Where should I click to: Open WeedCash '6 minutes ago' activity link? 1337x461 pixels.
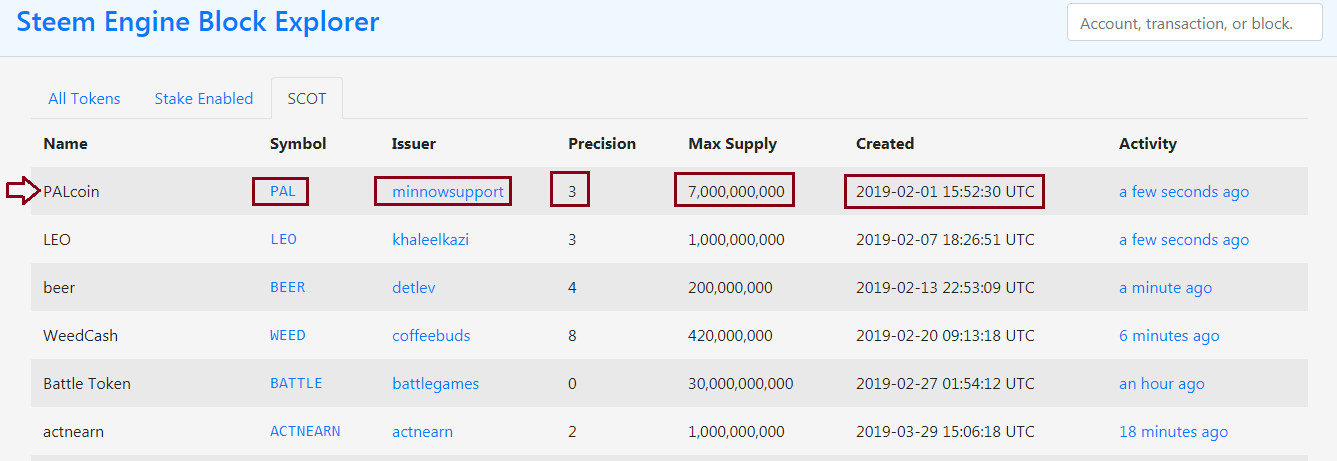point(1169,336)
